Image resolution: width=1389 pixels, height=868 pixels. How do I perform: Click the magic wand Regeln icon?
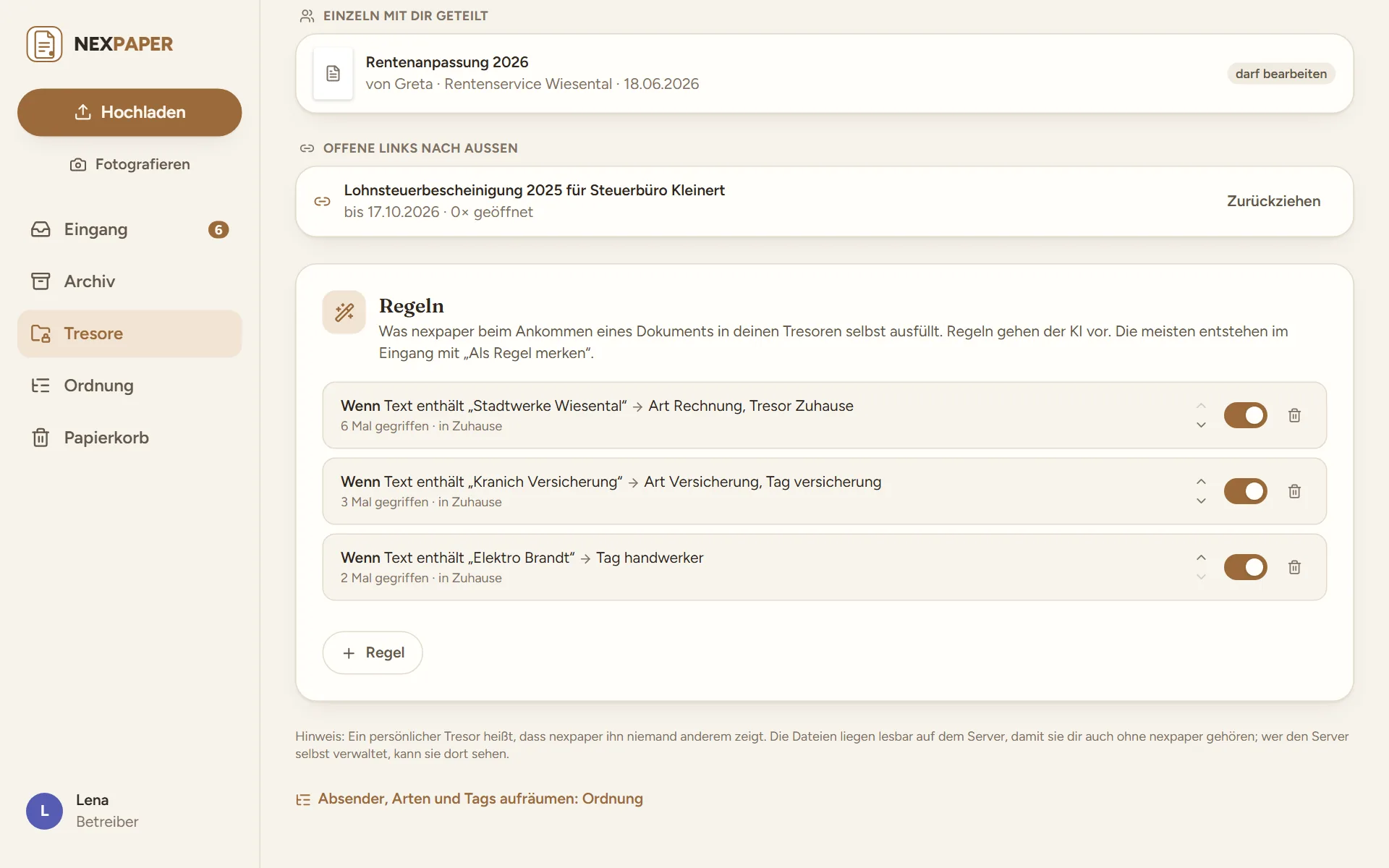344,312
